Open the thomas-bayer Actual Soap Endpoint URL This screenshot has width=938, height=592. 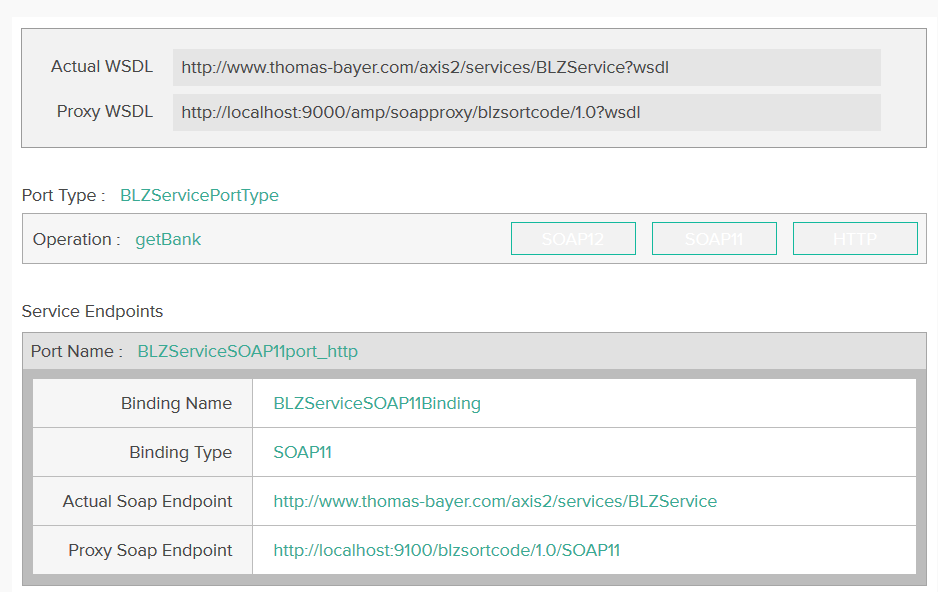[x=495, y=502]
